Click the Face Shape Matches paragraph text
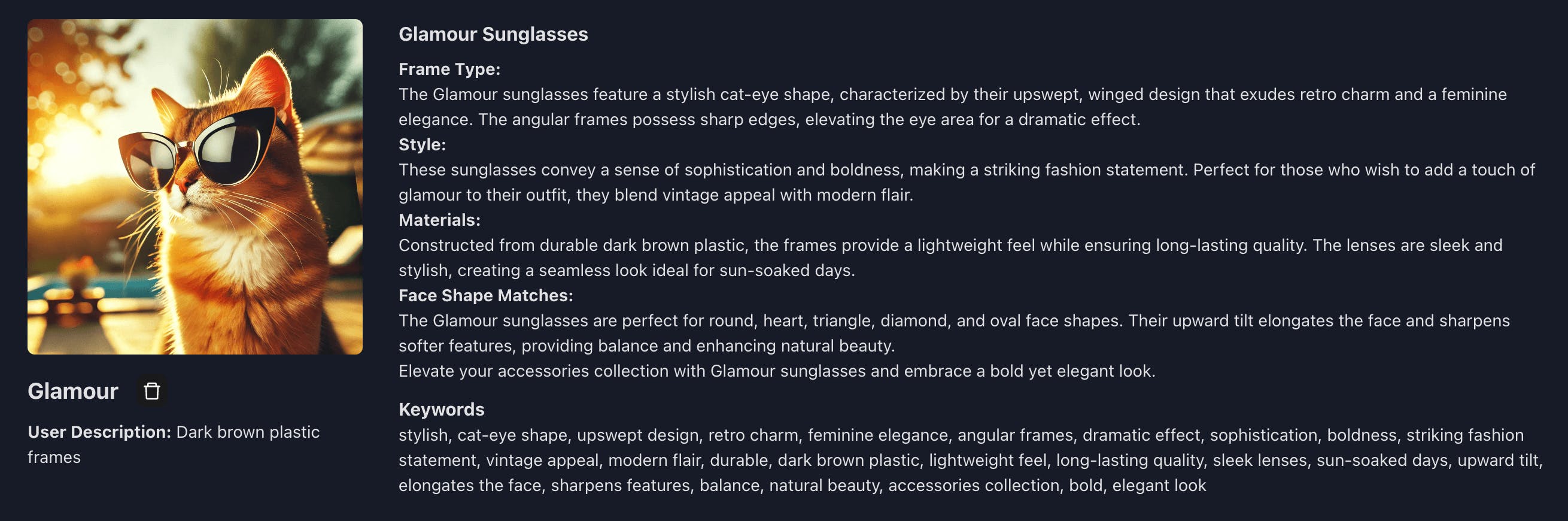 [x=953, y=333]
